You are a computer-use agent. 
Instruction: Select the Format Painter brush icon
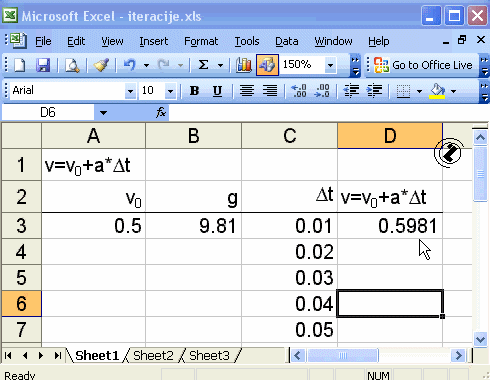coord(101,65)
